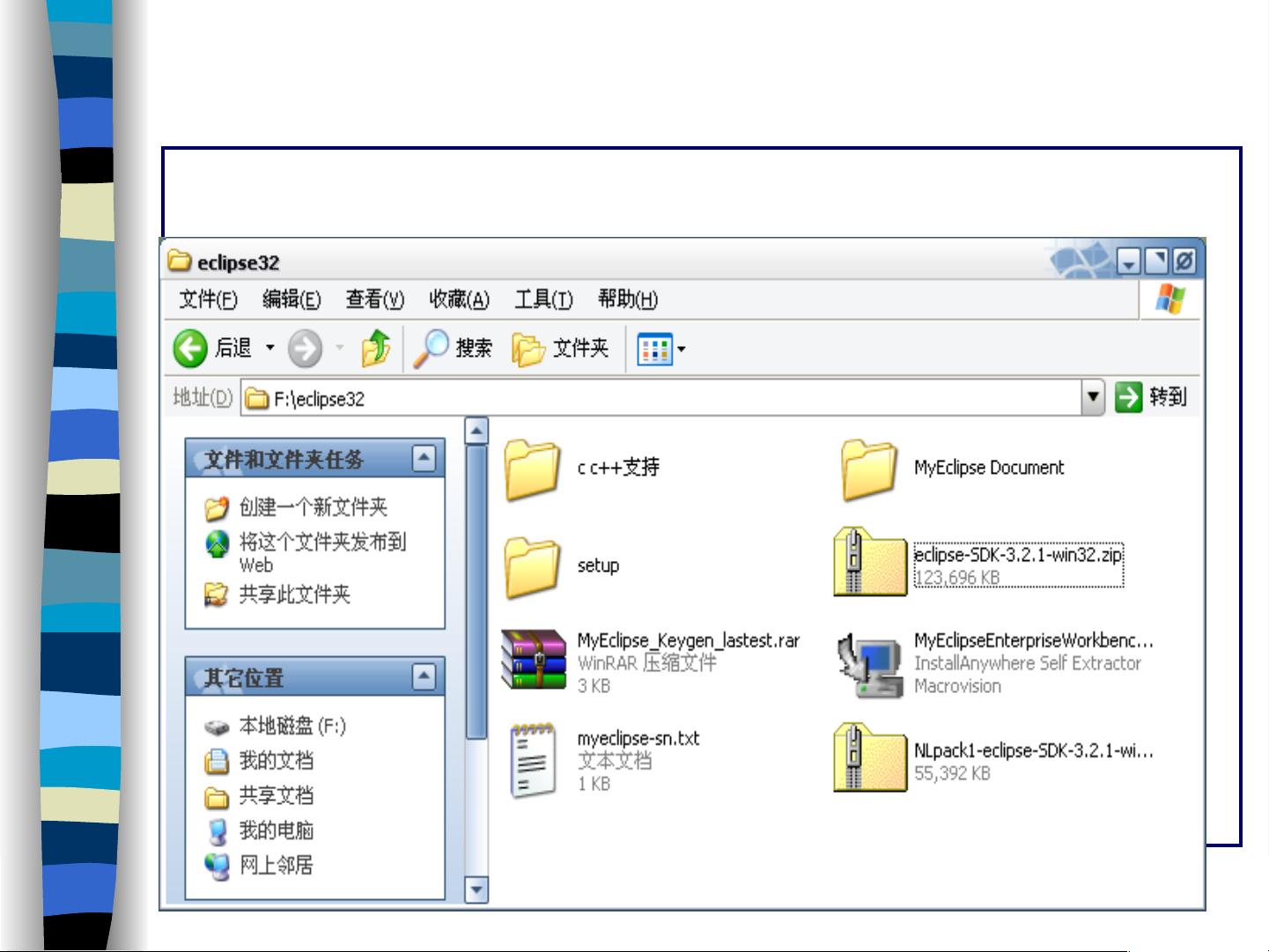Click the publish folder to Web icon

217,545
